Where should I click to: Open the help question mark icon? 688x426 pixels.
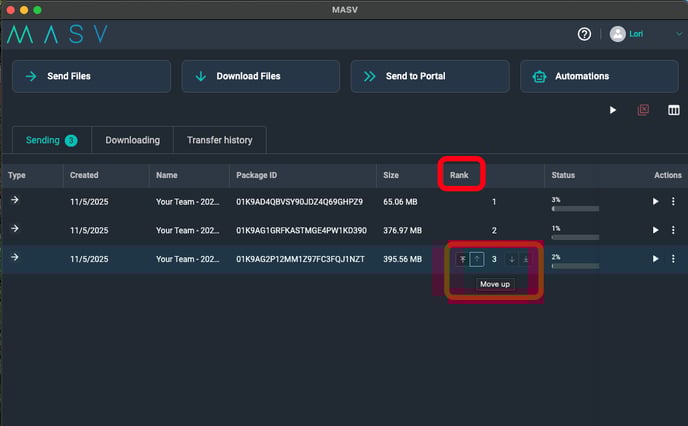point(584,34)
